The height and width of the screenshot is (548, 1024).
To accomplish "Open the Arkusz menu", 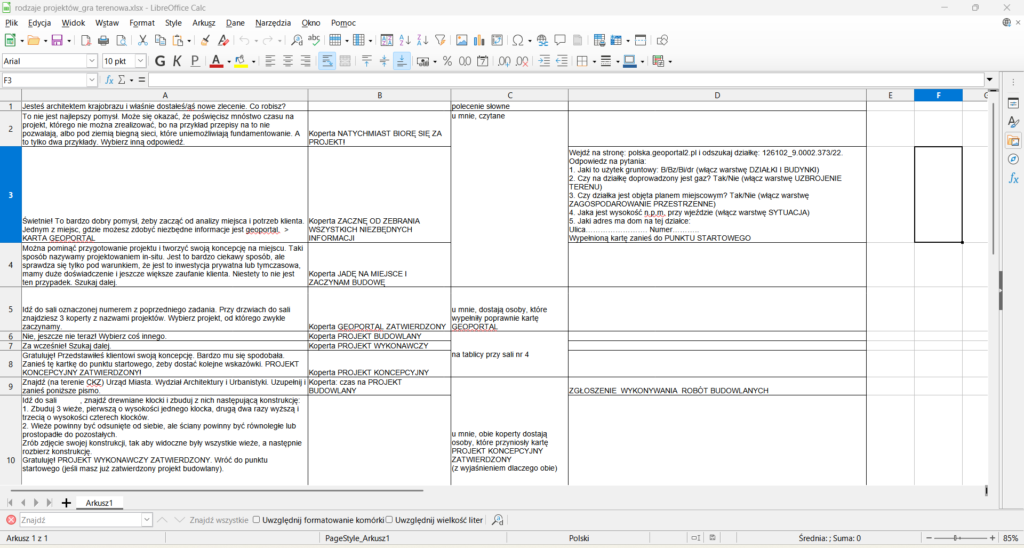I will (x=204, y=23).
